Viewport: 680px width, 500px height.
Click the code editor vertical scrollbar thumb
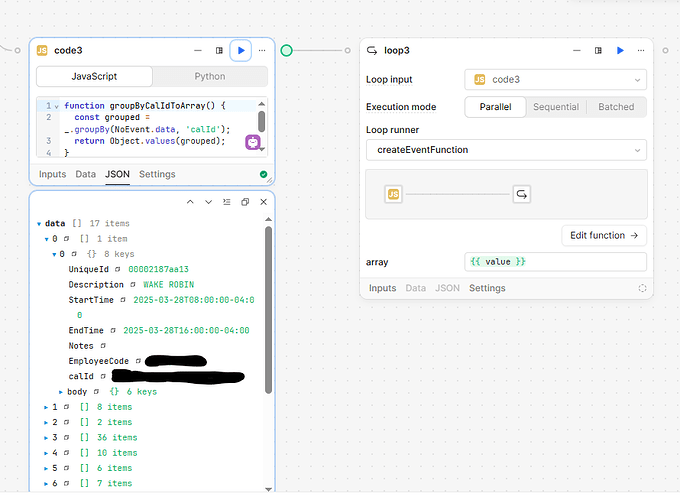click(262, 121)
